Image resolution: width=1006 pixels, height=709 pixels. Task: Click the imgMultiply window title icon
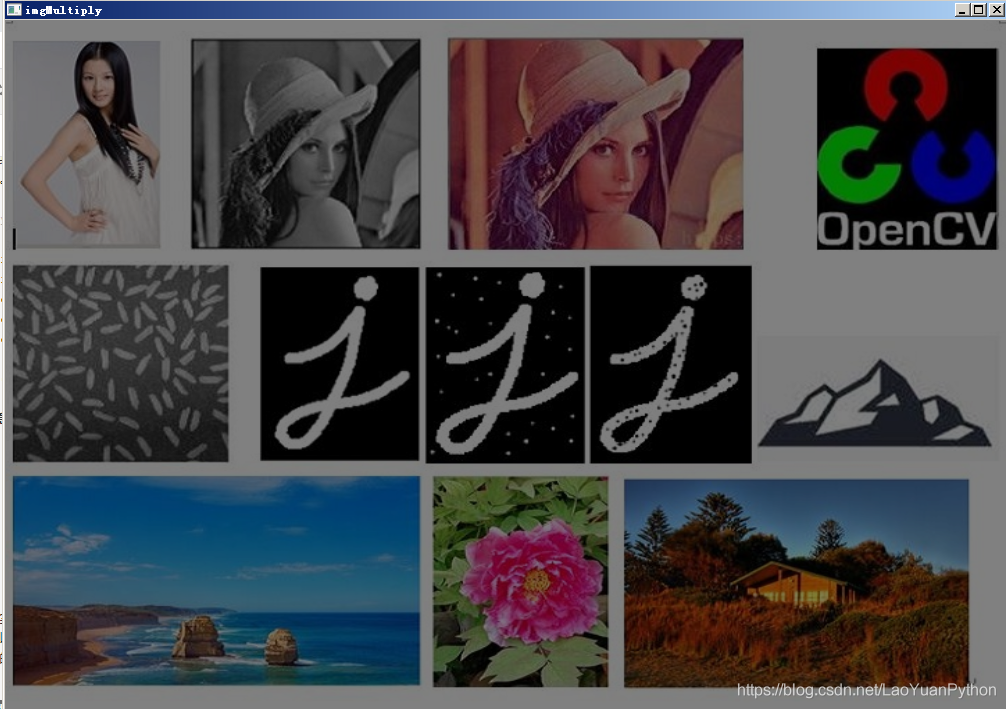13,10
